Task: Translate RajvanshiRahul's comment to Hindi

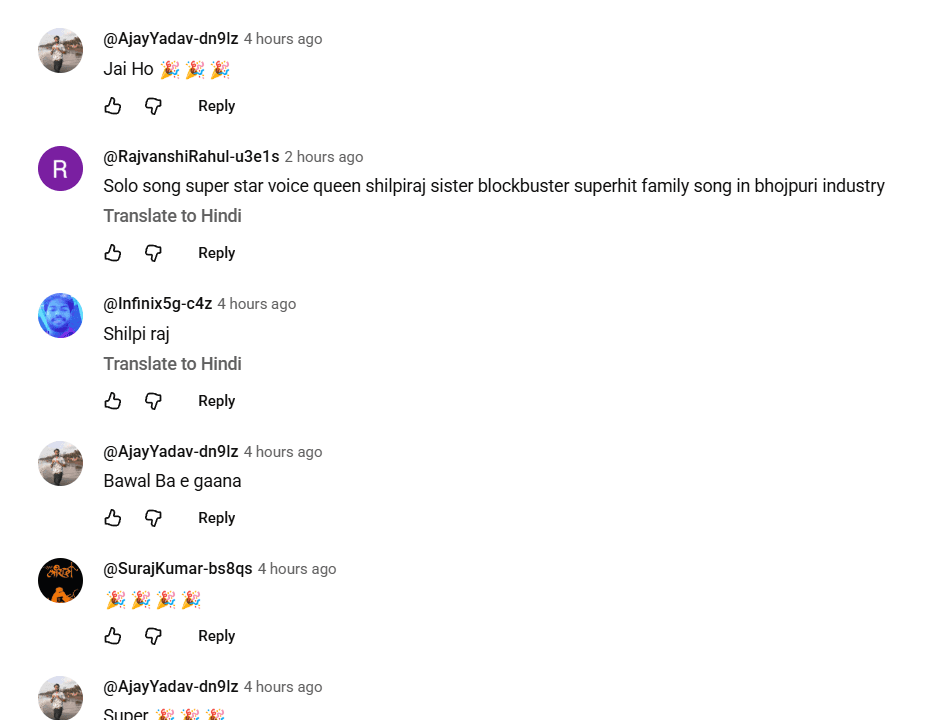Action: pyautogui.click(x=172, y=216)
